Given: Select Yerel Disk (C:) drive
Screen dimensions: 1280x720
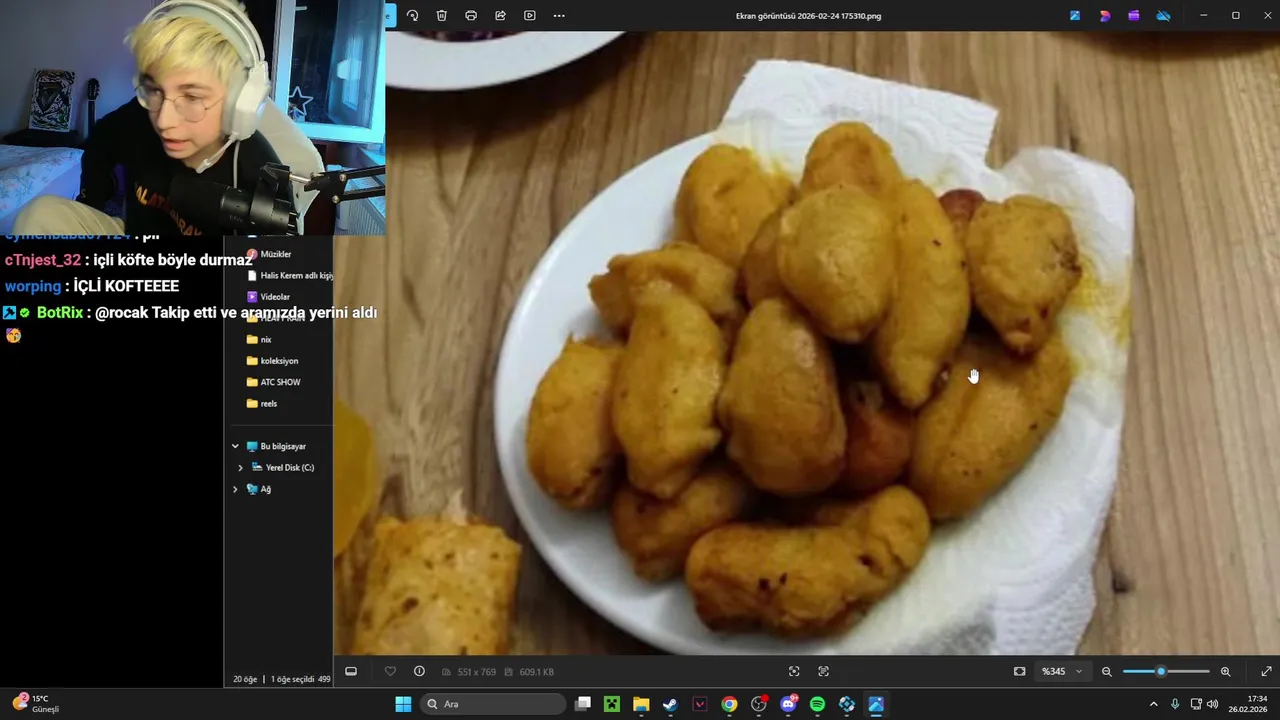Looking at the screenshot, I should [x=283, y=467].
